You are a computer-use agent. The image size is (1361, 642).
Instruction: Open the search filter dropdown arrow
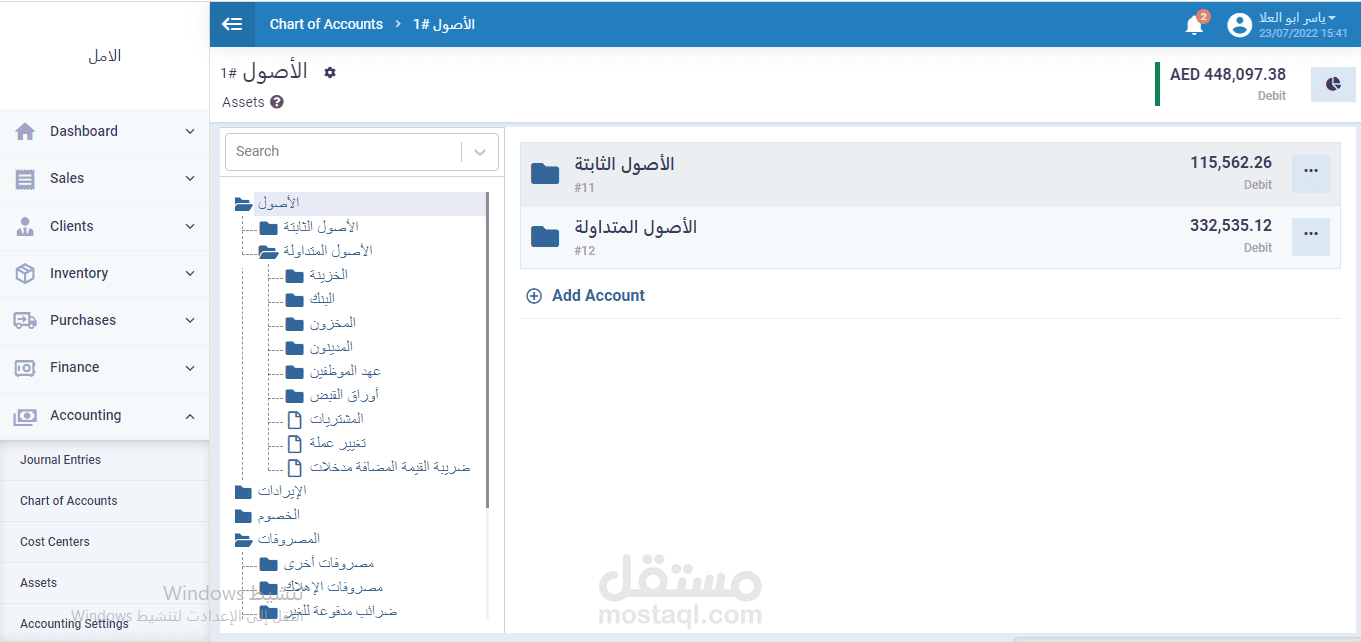pyautogui.click(x=480, y=151)
